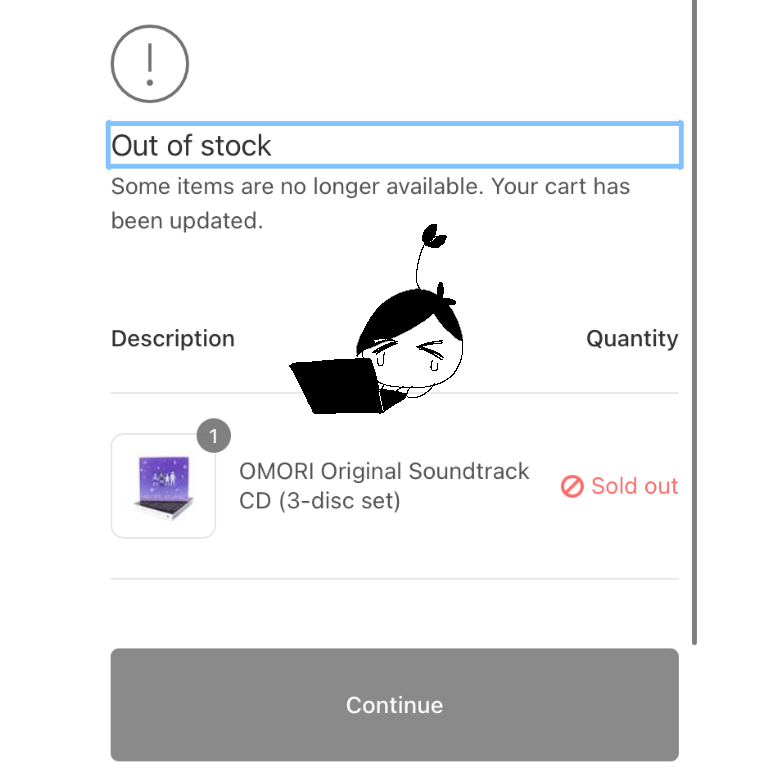Click the OMORI Original Soundtrack product name
The width and height of the screenshot is (768, 768).
[x=384, y=471]
